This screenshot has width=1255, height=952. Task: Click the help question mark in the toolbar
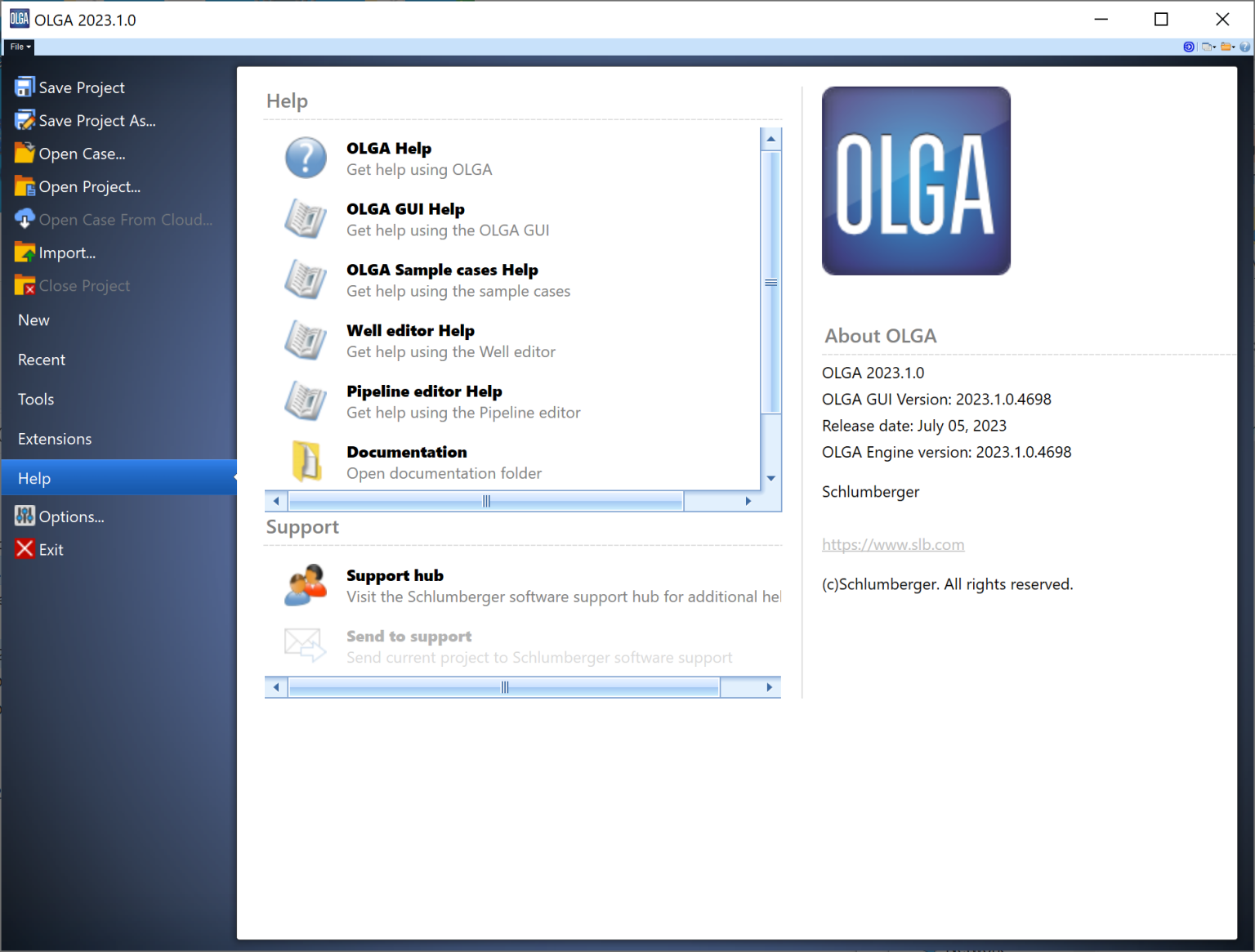(1245, 47)
